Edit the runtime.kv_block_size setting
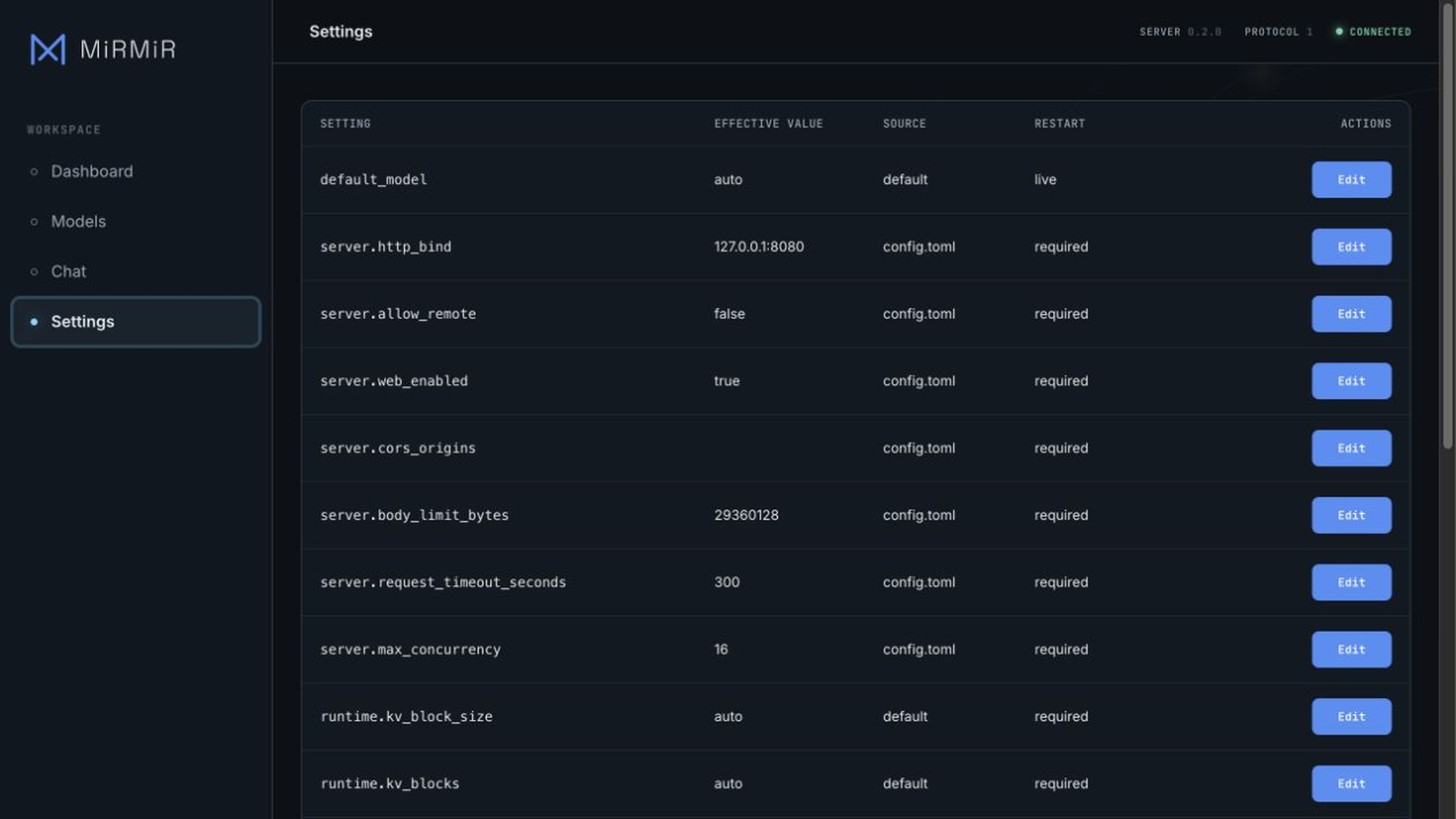The image size is (1456, 819). pos(1351,716)
